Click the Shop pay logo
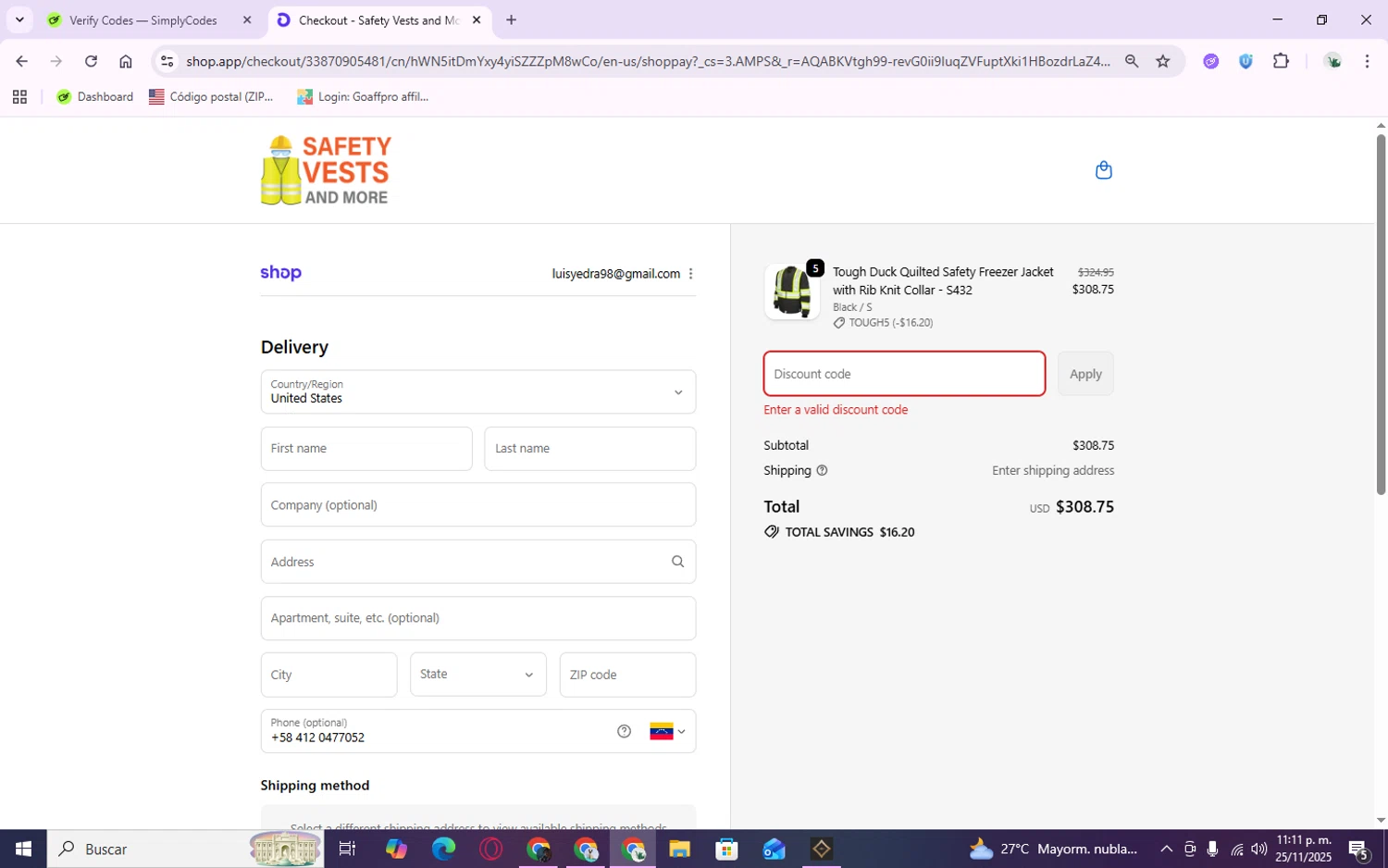 280,273
